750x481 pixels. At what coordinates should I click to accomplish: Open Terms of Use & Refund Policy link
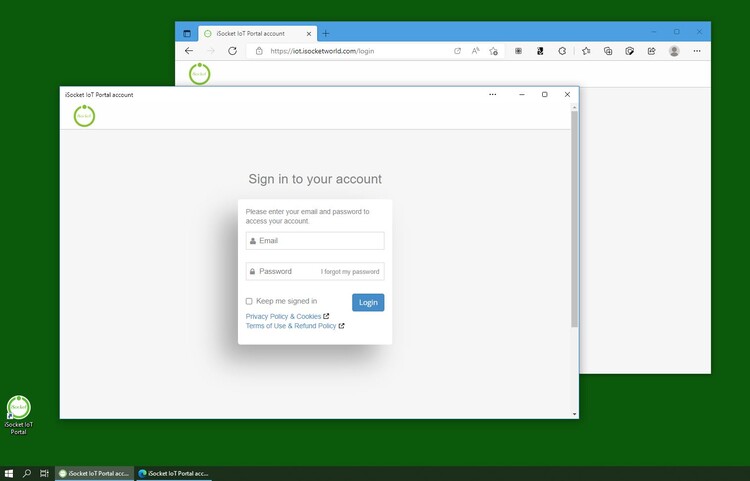[x=291, y=326]
